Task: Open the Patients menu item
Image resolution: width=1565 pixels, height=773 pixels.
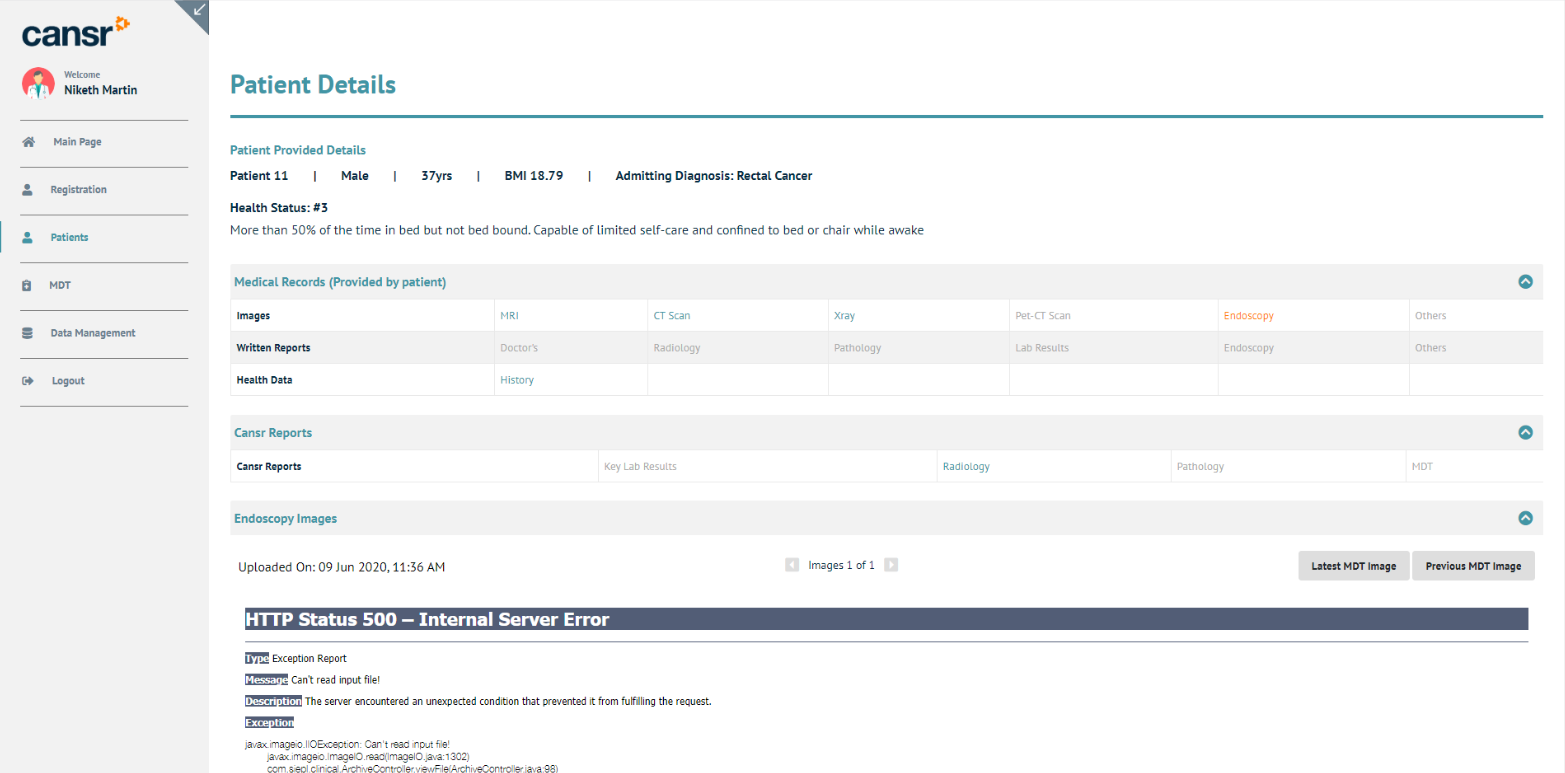Action: [69, 238]
